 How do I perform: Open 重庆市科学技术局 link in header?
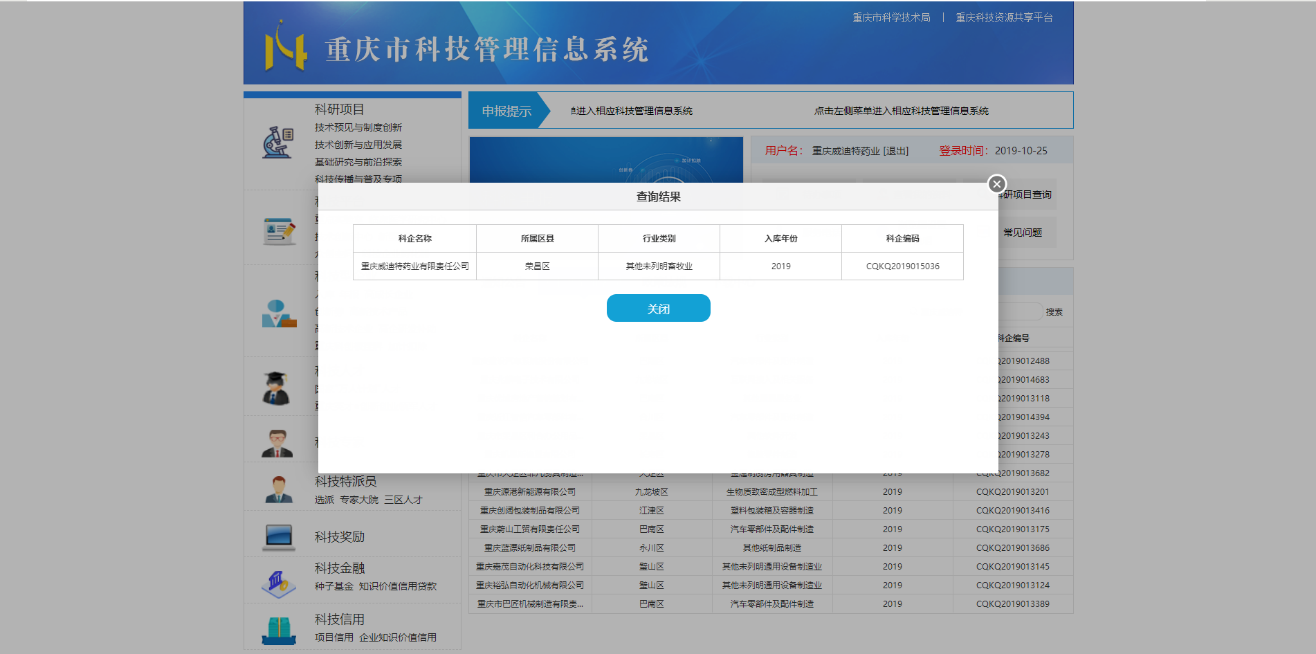[x=891, y=17]
